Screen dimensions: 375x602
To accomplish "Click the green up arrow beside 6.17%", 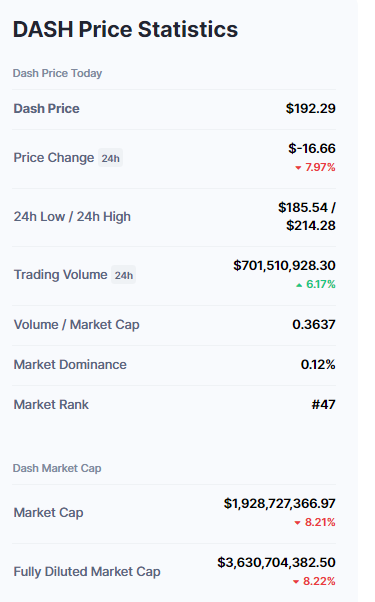I will pyautogui.click(x=299, y=285).
